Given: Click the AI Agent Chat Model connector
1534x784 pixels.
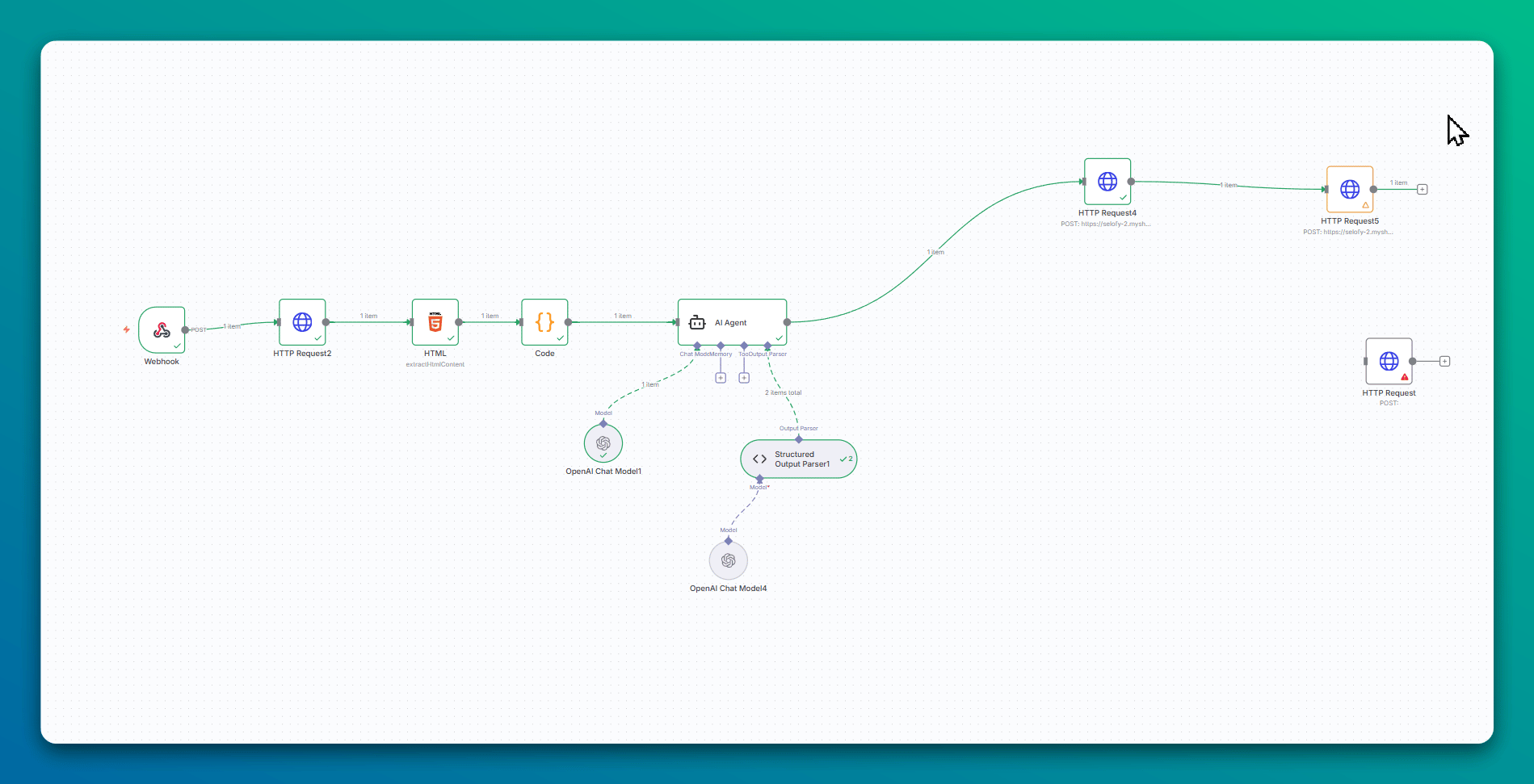Looking at the screenshot, I should (697, 346).
